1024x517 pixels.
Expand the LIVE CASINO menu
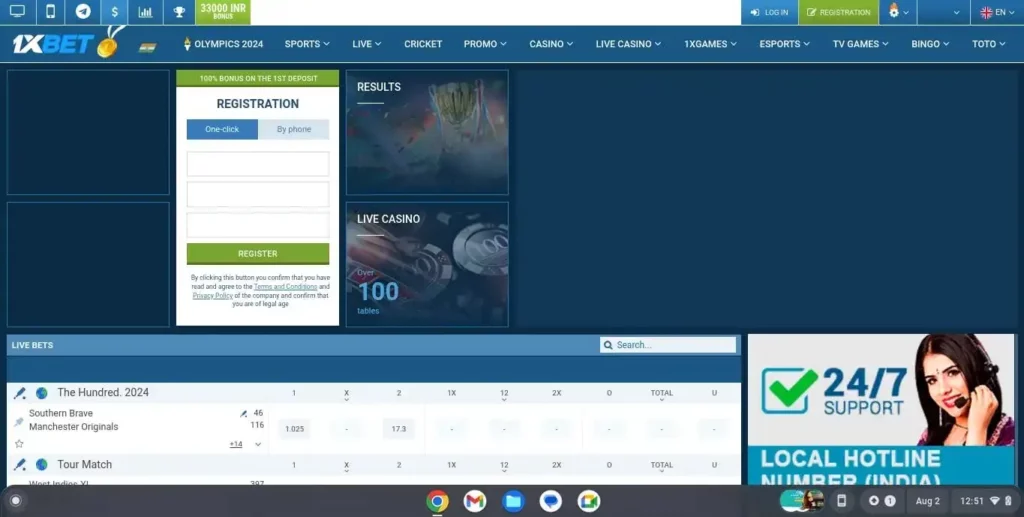click(x=628, y=44)
